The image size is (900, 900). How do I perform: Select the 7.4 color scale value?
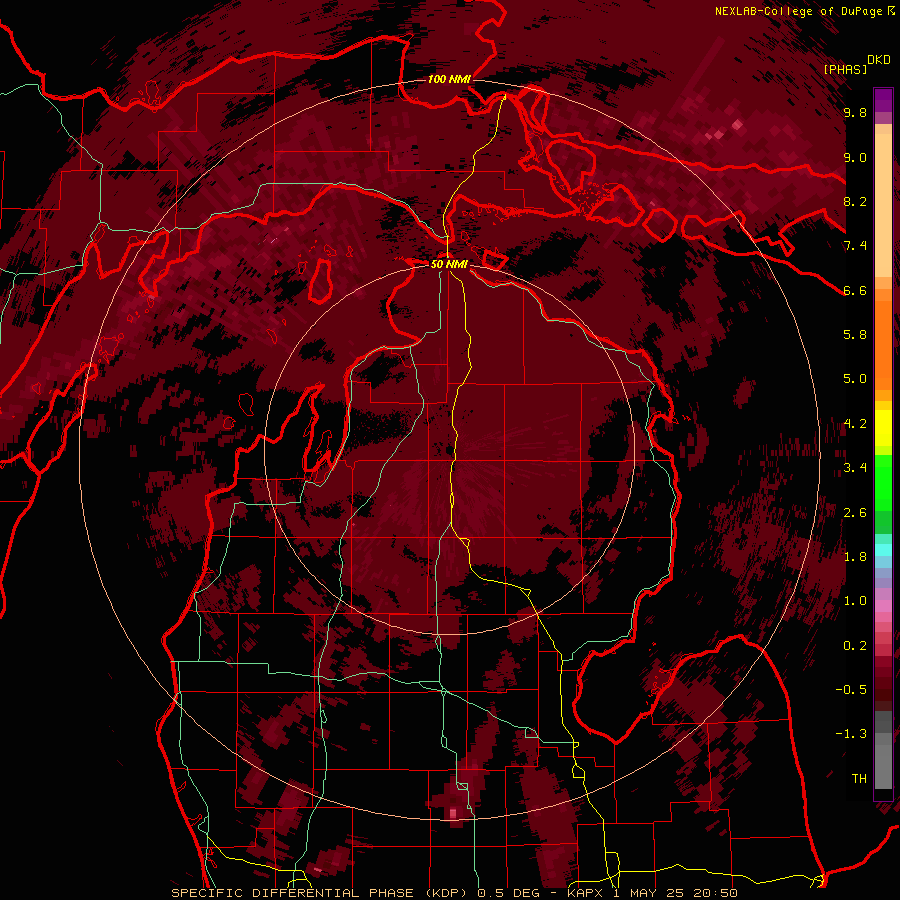click(855, 246)
